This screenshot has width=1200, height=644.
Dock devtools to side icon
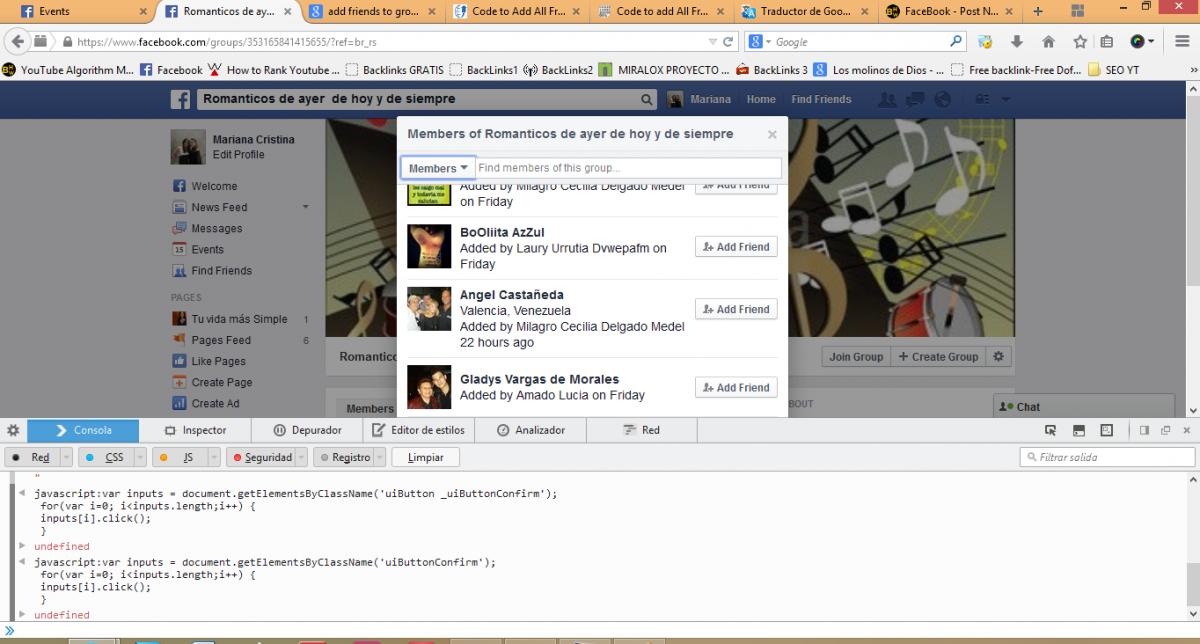tap(1145, 430)
